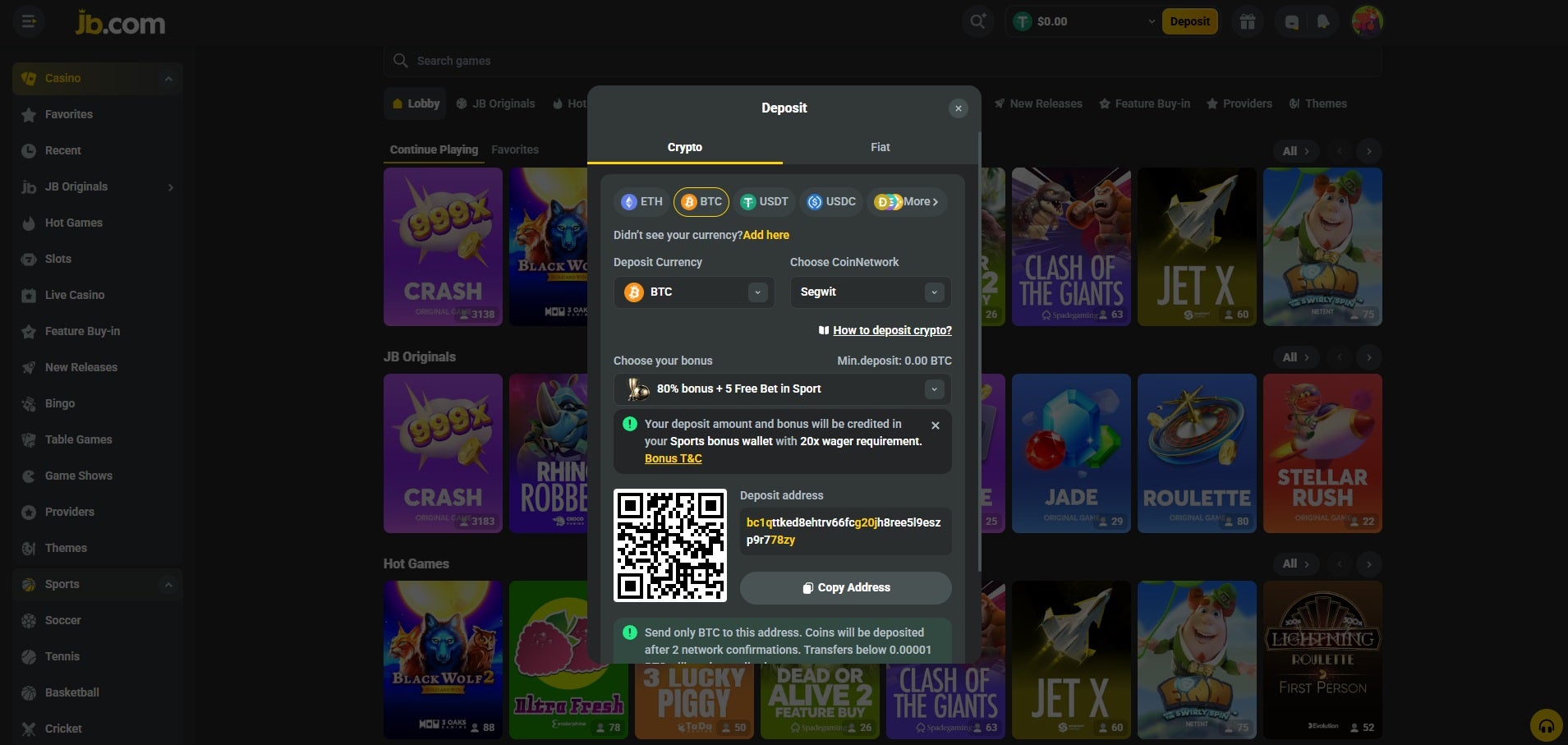Select the New Releases category tab

pyautogui.click(x=1038, y=103)
